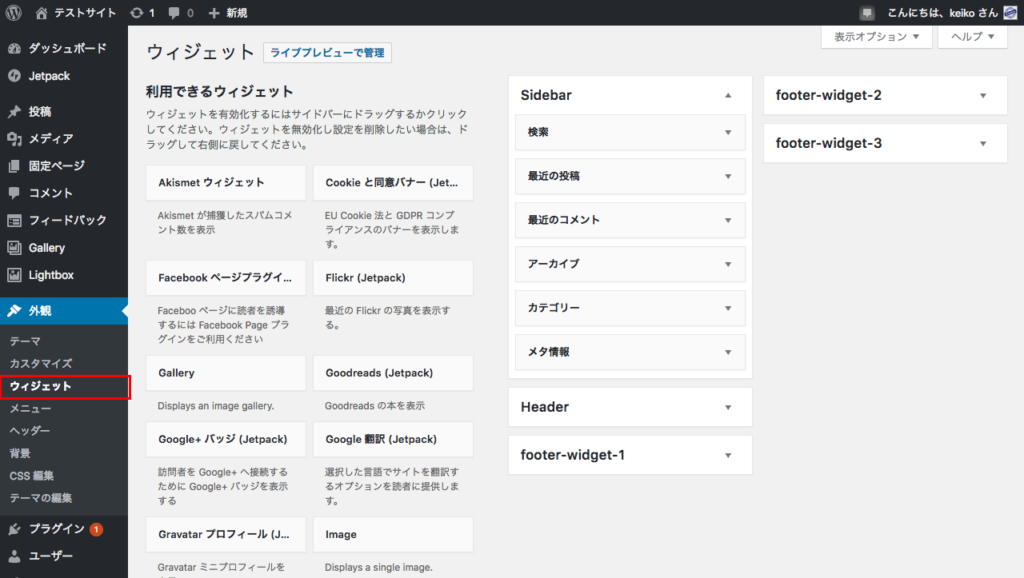Open メニュー in the 外観 submenu

click(x=30, y=408)
